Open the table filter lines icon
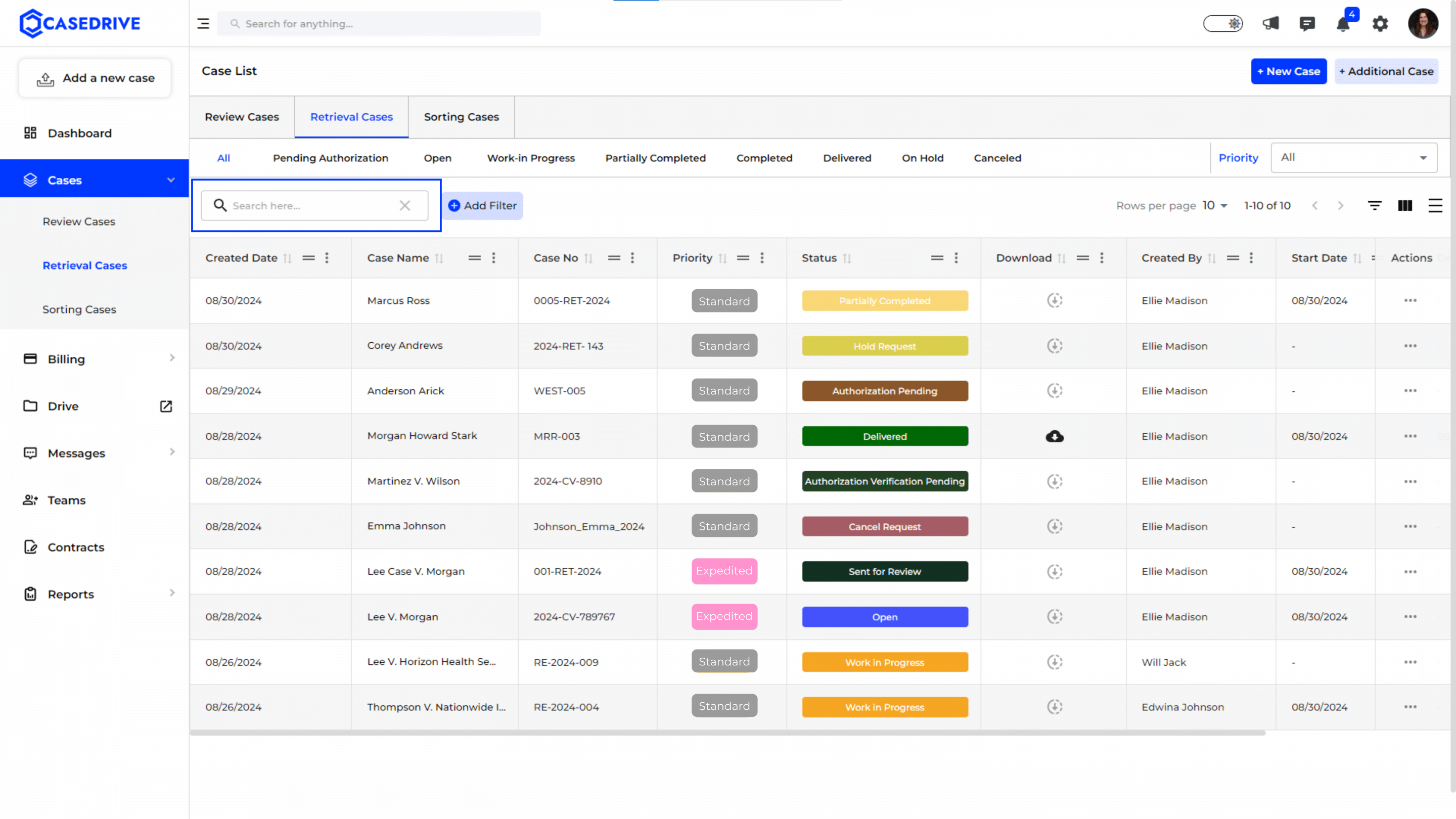 click(x=1374, y=206)
